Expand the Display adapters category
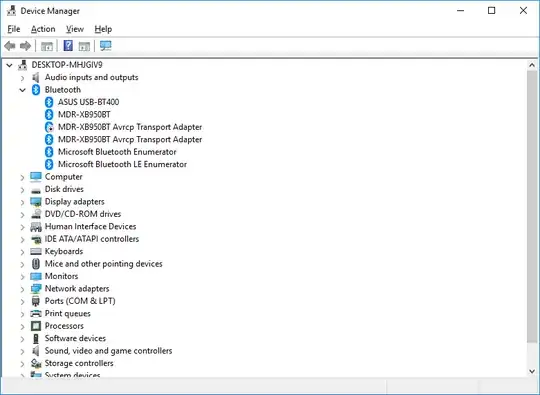The image size is (540, 395). tap(22, 202)
